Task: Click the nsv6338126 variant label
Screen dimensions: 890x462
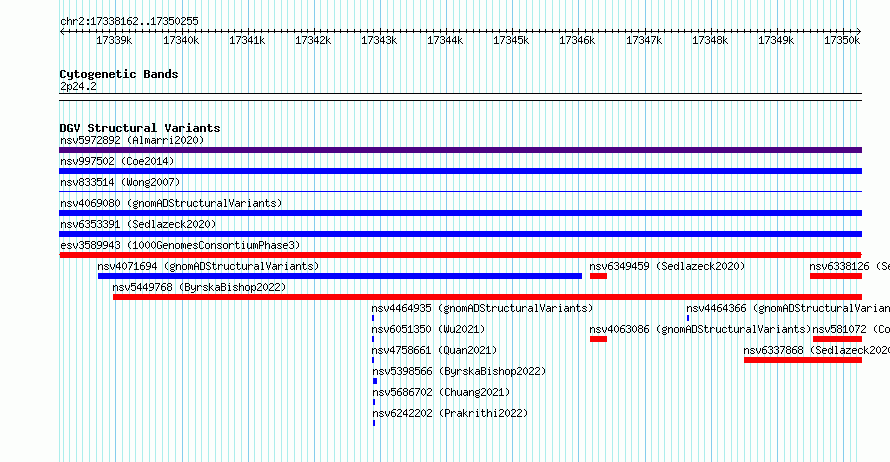Action: pos(849,266)
